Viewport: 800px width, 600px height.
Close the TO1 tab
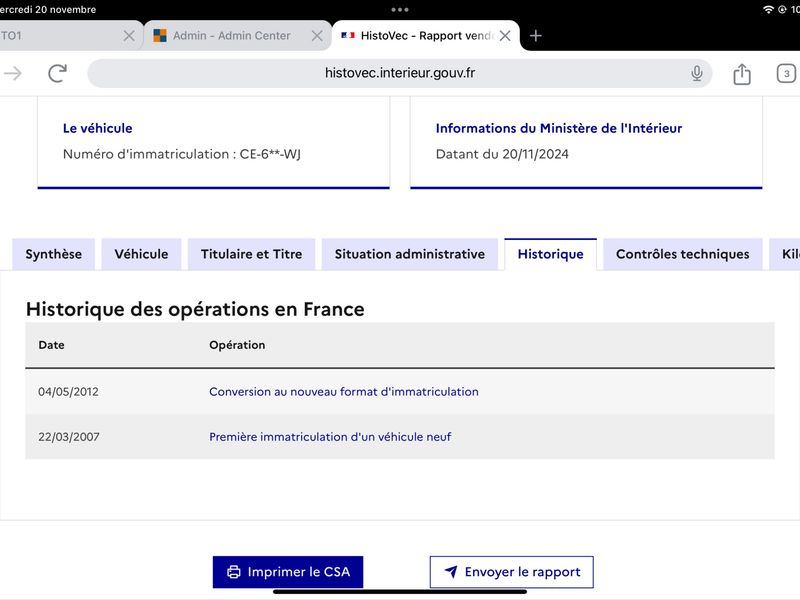point(129,36)
